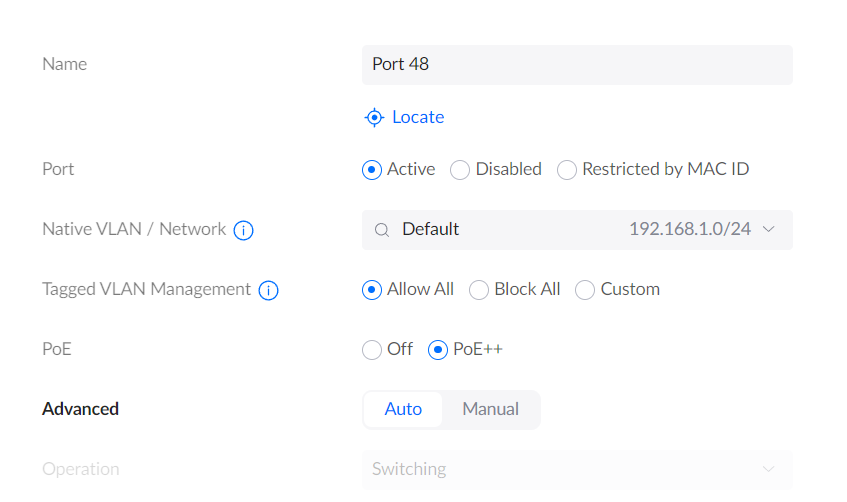Select the Active port radio button
847x502 pixels.
click(372, 170)
